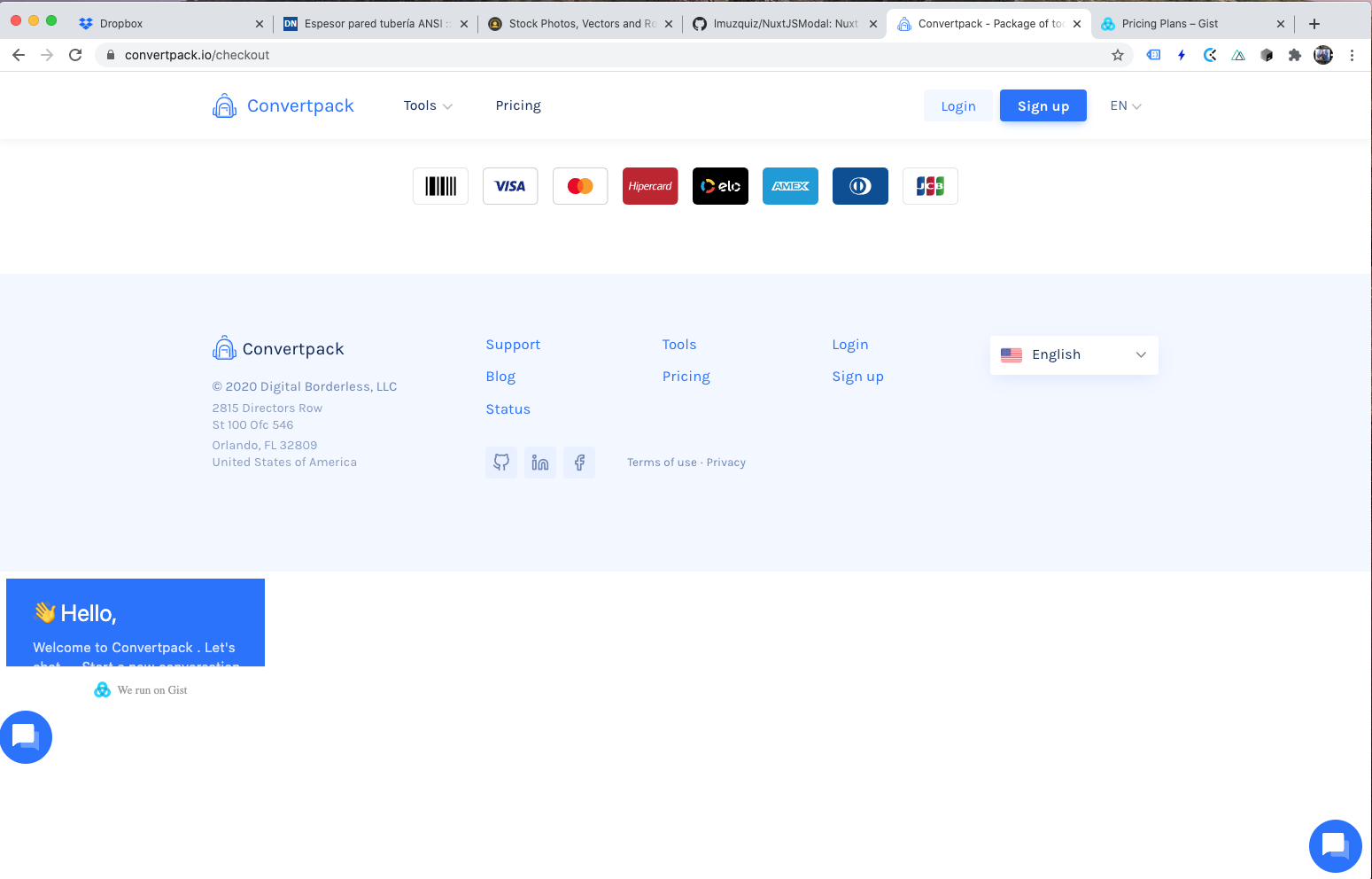Click the LinkedIn footer icon
Viewport: 1372px width, 879px height.
(540, 462)
